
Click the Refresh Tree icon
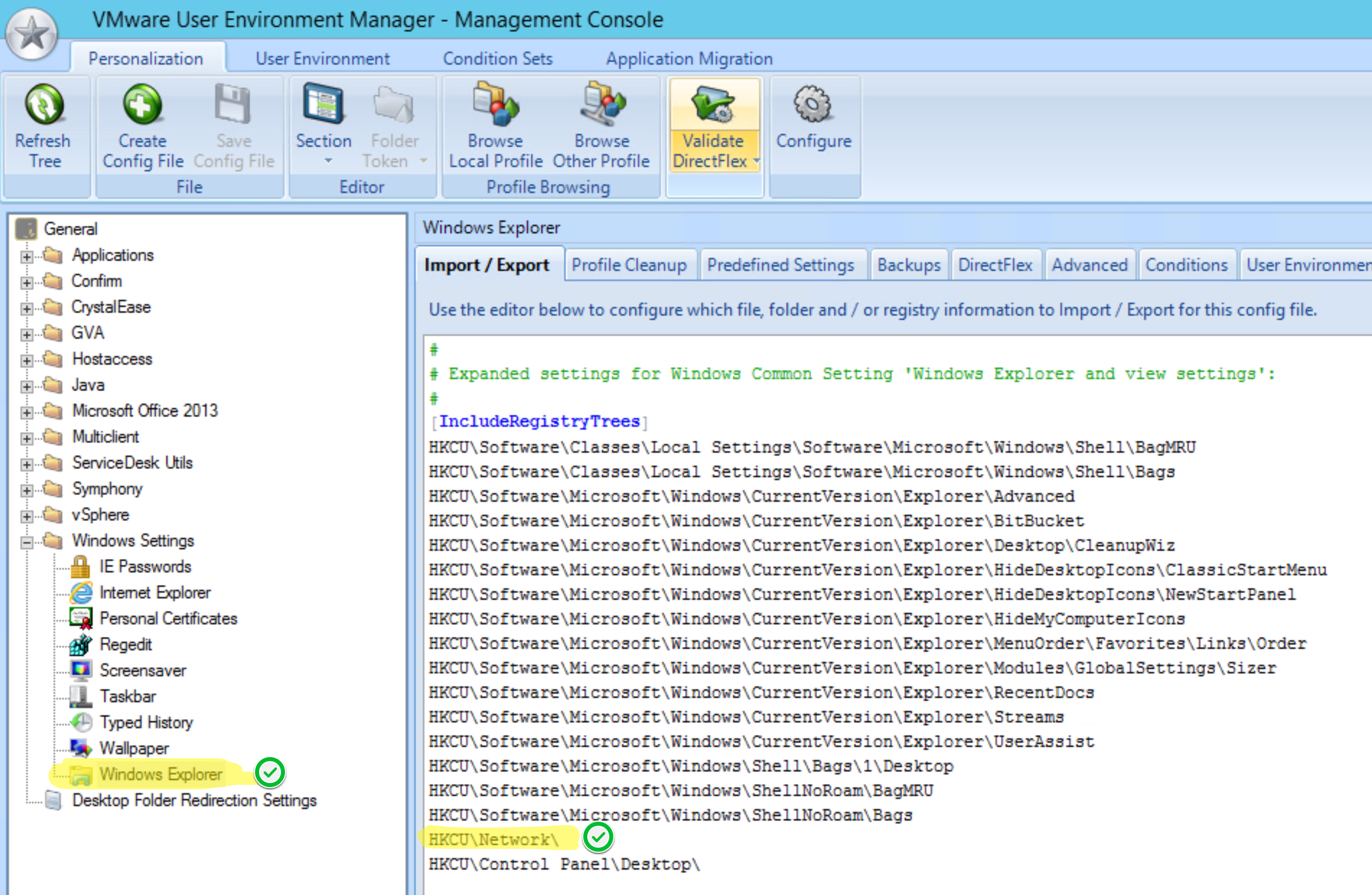44,104
